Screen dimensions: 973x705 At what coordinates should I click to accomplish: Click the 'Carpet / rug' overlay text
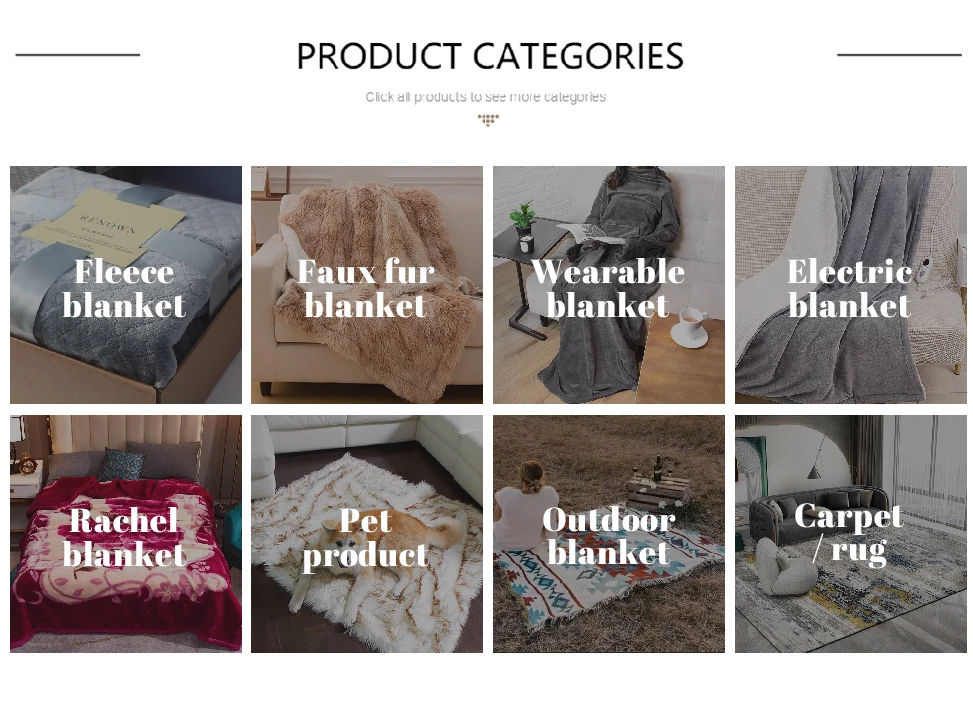(848, 533)
